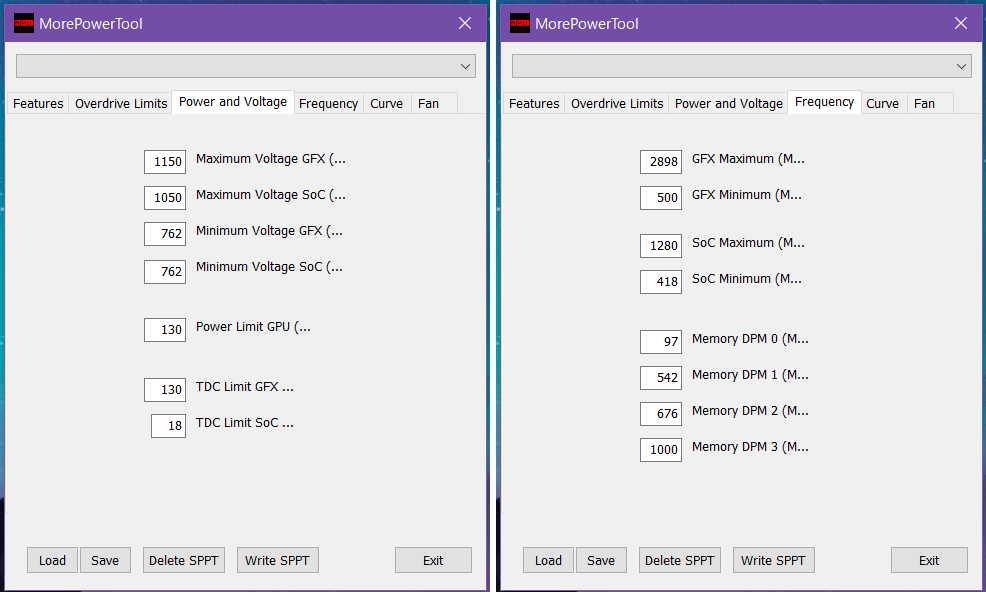Click Save button in left window
This screenshot has height=592, width=986.
(105, 560)
